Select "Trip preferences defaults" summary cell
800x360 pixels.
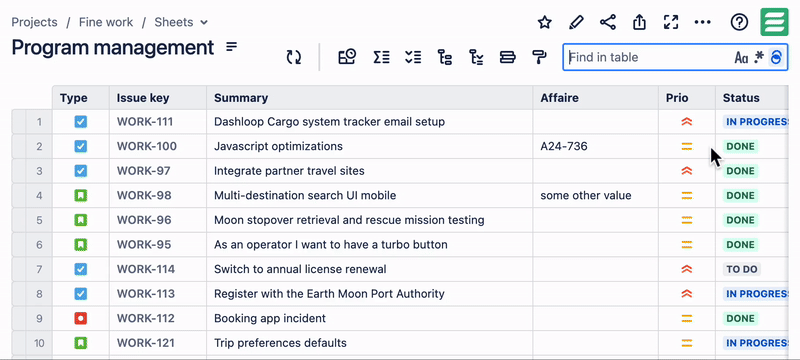[370, 343]
